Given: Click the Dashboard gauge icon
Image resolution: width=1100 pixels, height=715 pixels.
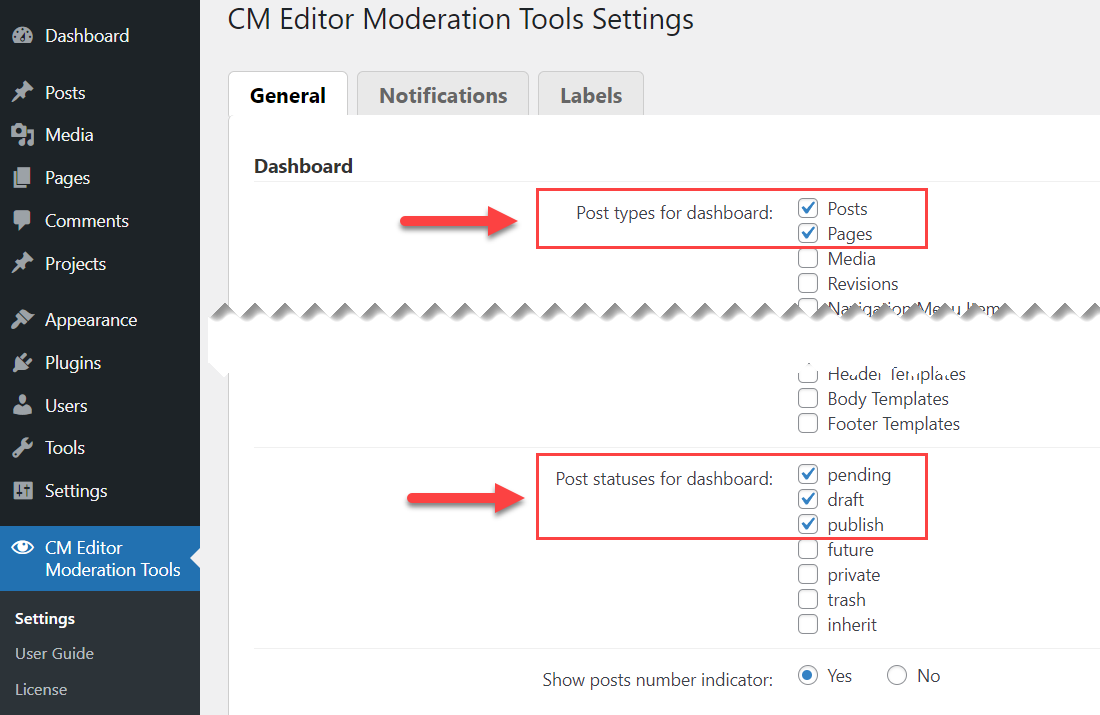Looking at the screenshot, I should click(x=22, y=35).
